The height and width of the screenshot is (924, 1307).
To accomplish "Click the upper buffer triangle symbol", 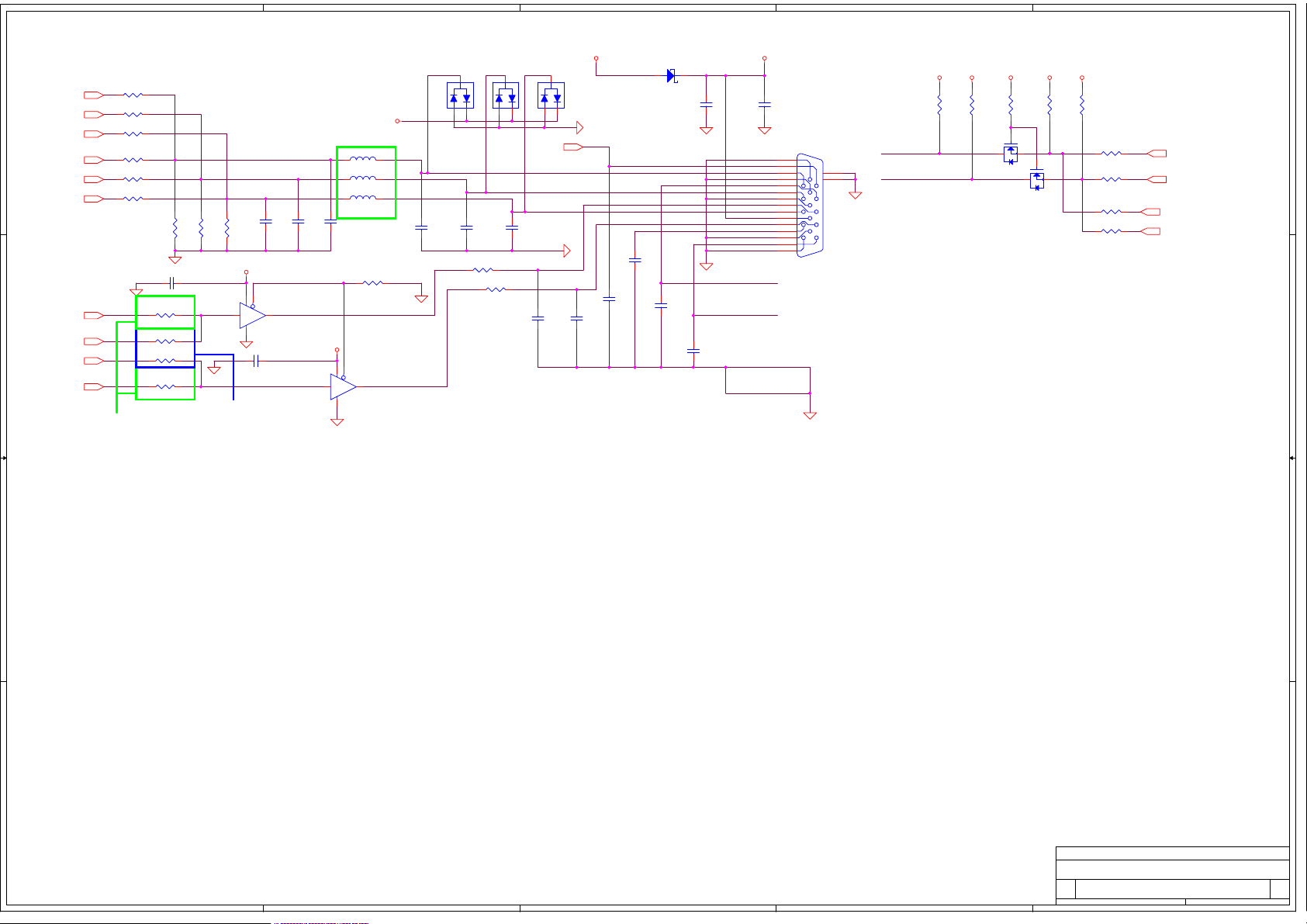I will pos(253,316).
